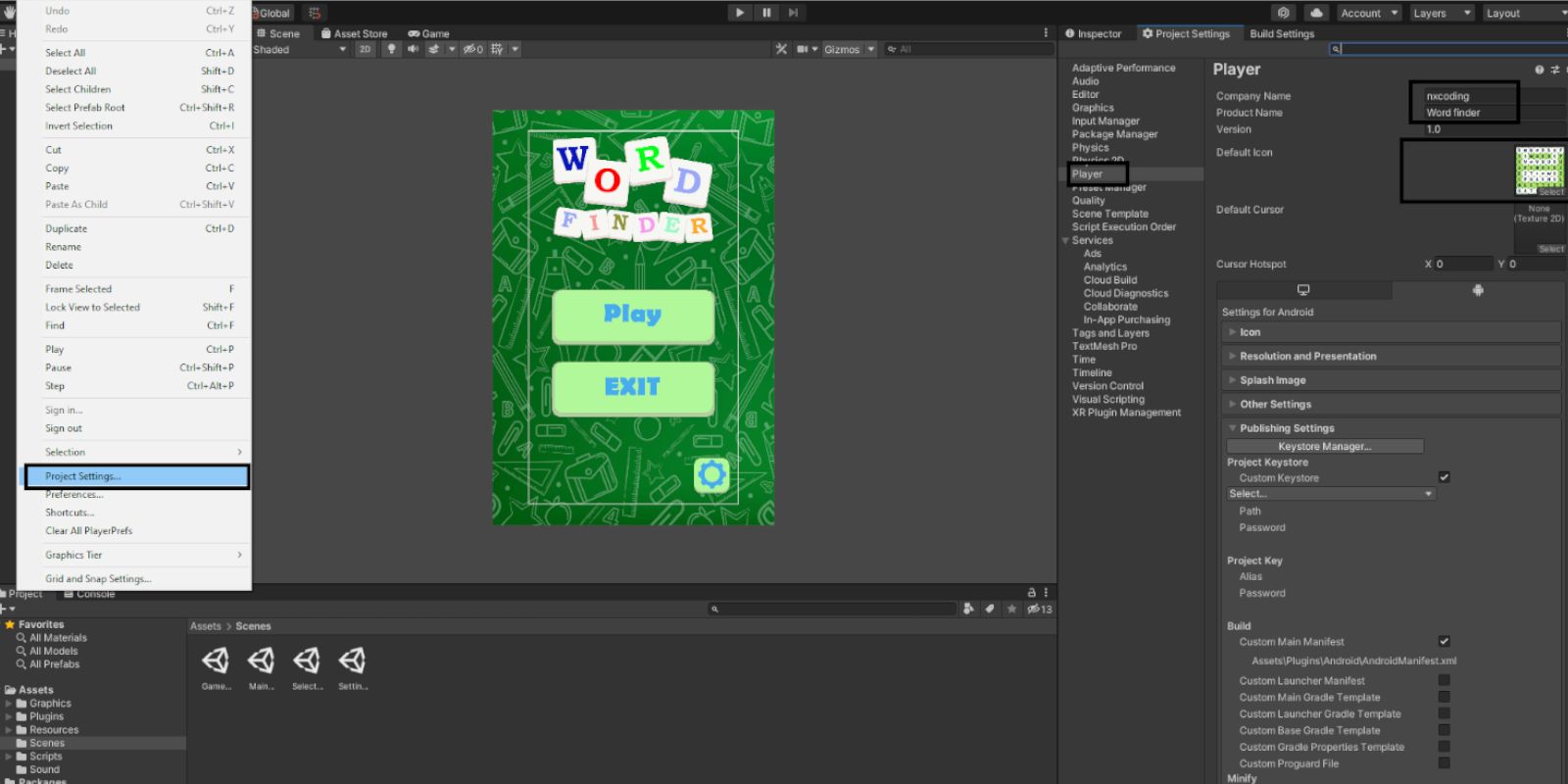Open the Gizmos dropdown in the scene view

pos(849,49)
